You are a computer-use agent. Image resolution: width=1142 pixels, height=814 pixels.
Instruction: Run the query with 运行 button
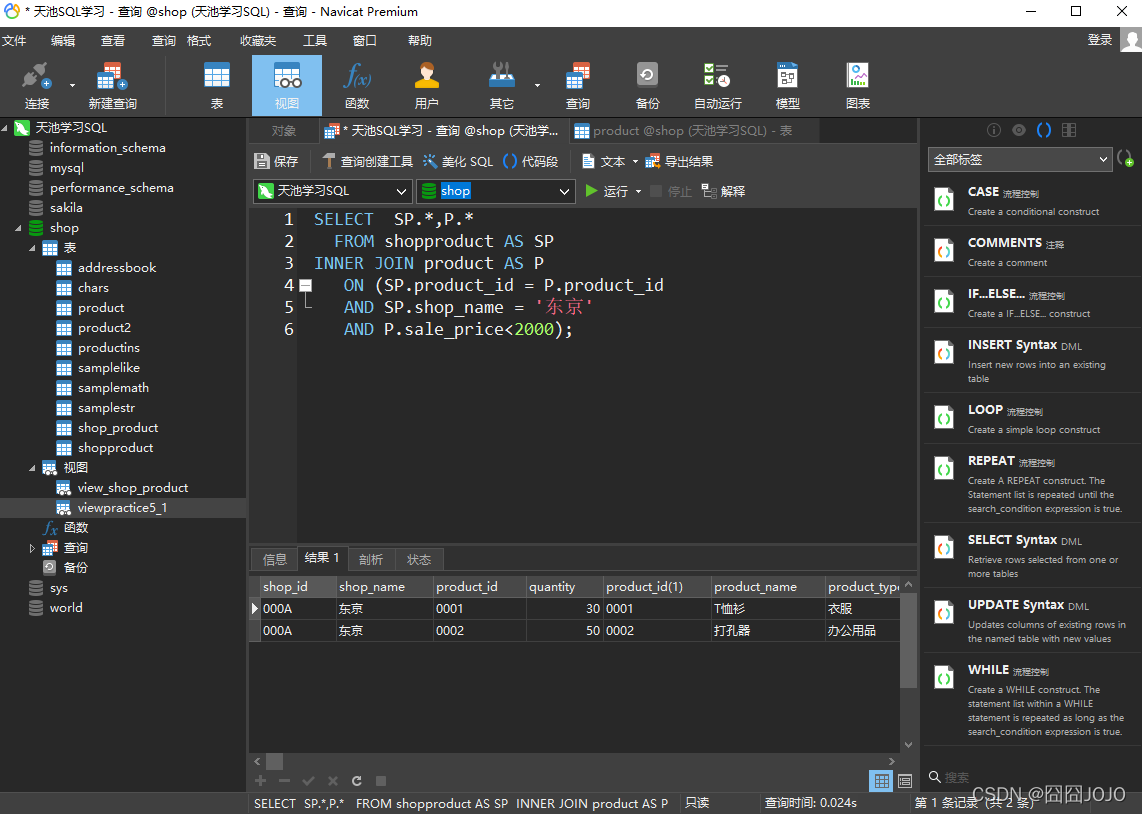click(x=606, y=191)
